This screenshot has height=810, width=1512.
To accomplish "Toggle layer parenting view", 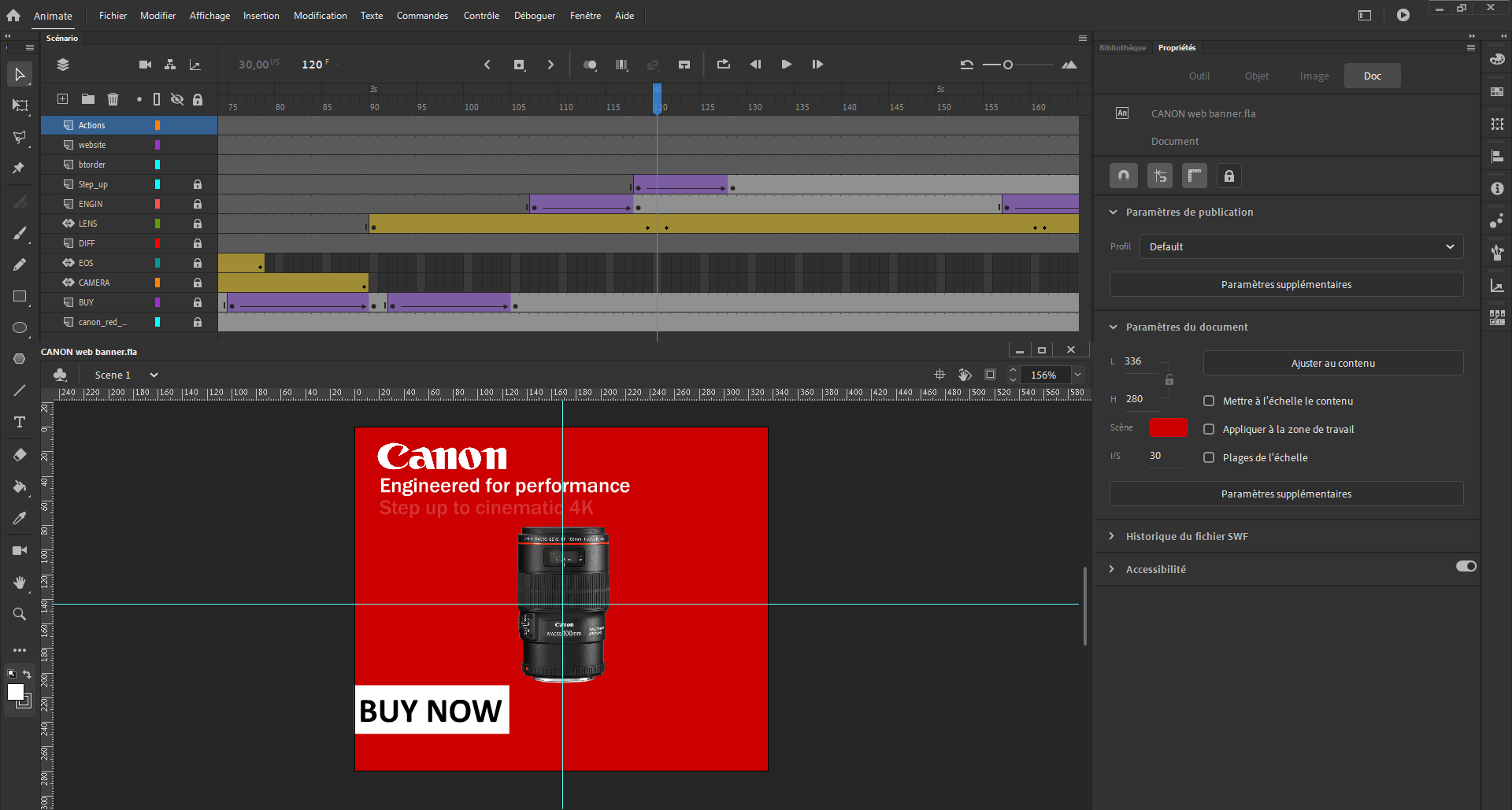I will click(169, 65).
